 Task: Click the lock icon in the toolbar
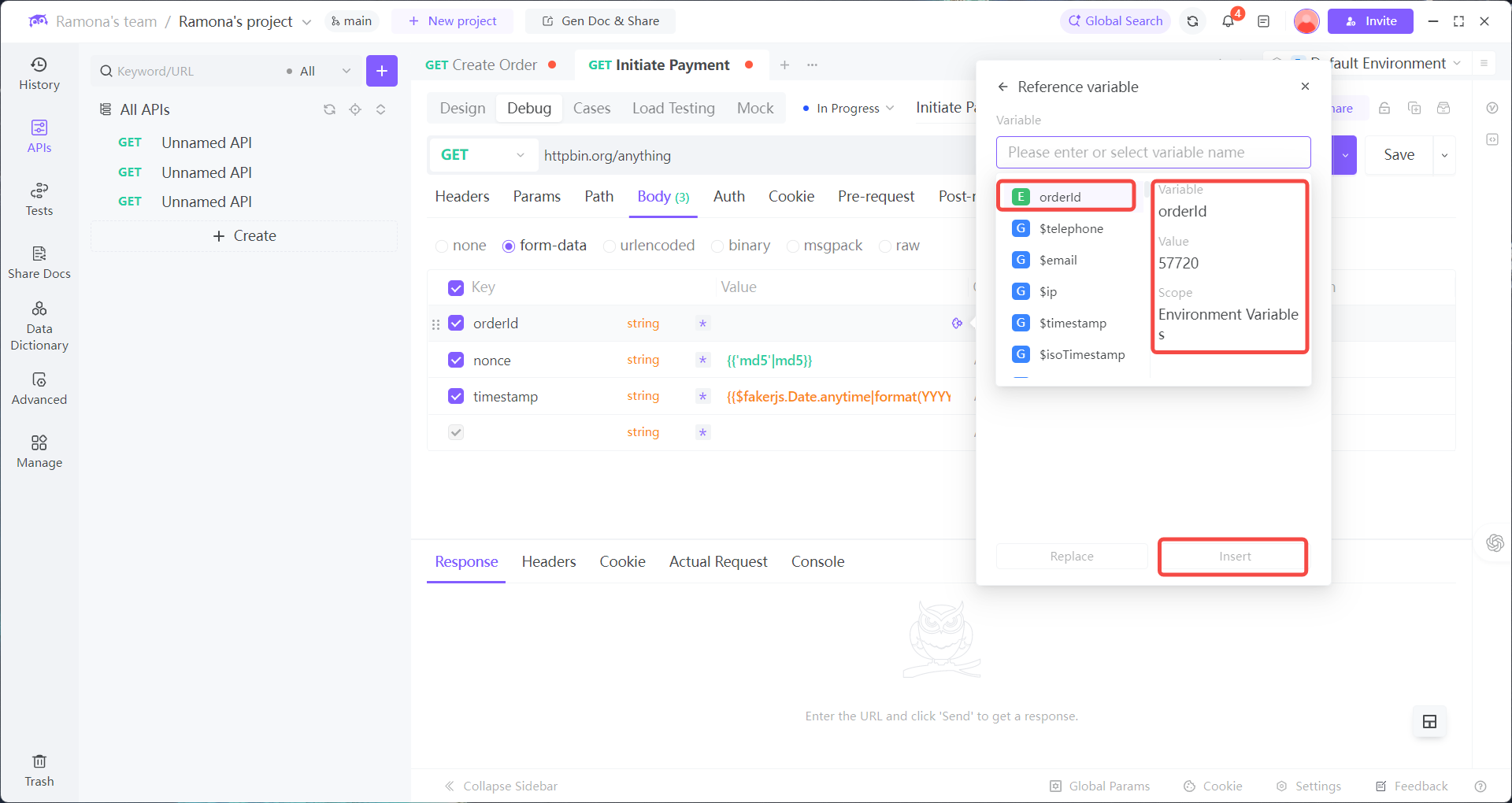point(1384,108)
